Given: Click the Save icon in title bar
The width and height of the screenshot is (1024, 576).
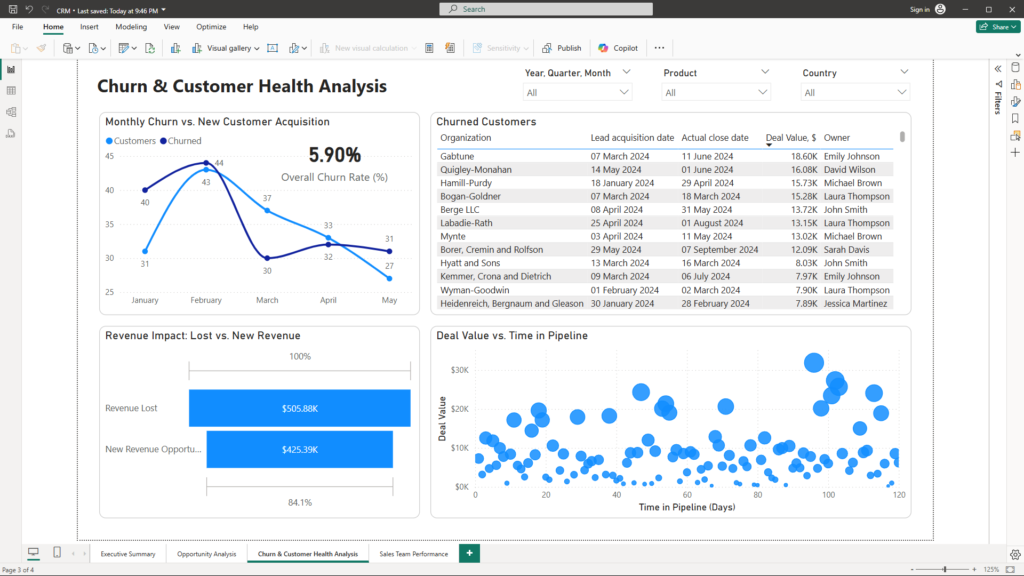Looking at the screenshot, I should click(12, 9).
